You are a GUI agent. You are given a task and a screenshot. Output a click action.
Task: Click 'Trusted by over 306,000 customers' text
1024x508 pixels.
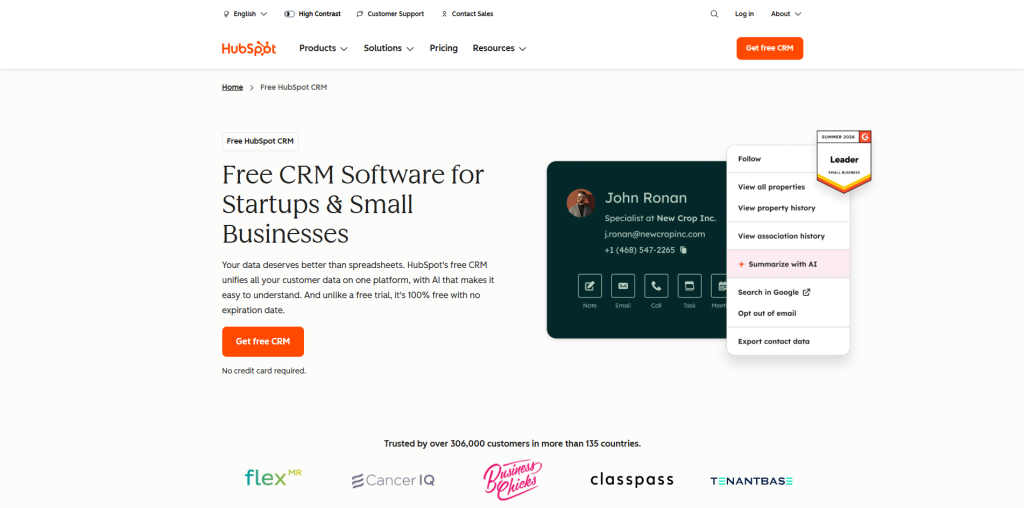[512, 444]
